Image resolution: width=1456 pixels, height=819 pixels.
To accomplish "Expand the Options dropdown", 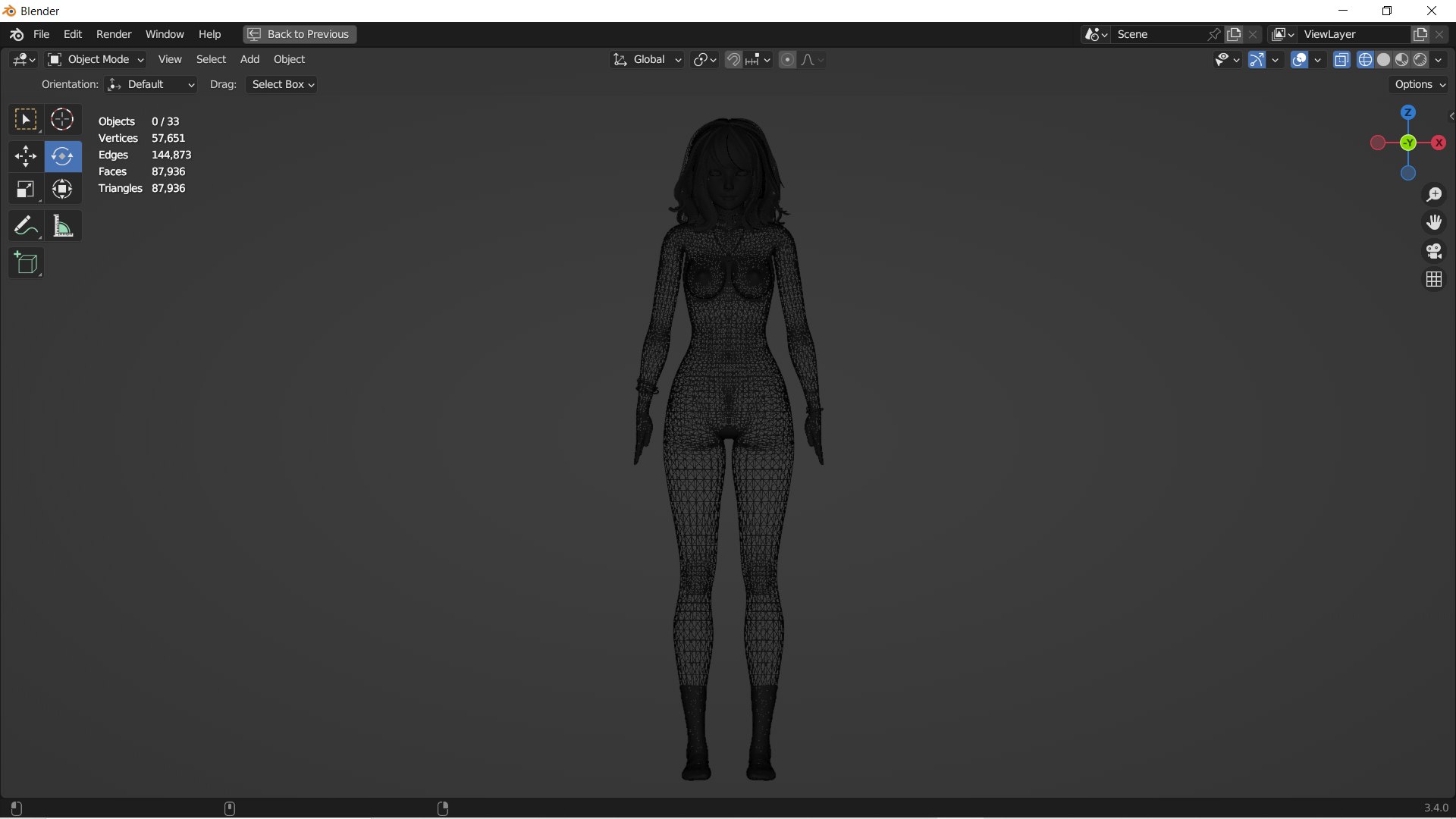I will (x=1420, y=84).
